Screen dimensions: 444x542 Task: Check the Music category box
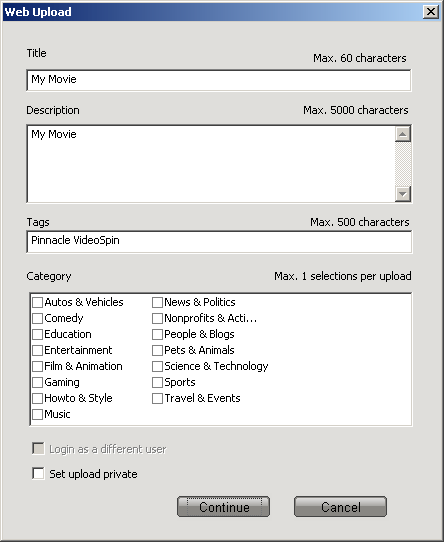pos(37,414)
